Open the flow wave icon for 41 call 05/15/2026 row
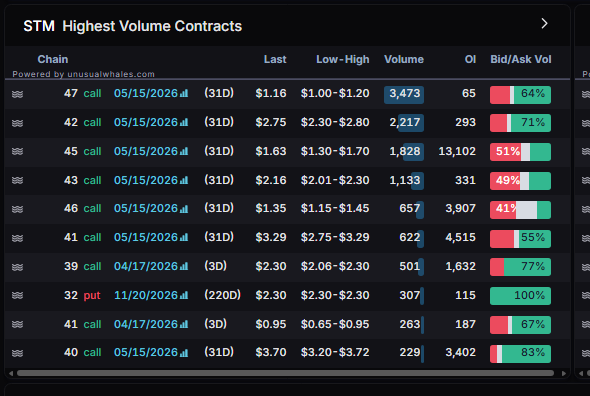The width and height of the screenshot is (590, 396). 17,238
